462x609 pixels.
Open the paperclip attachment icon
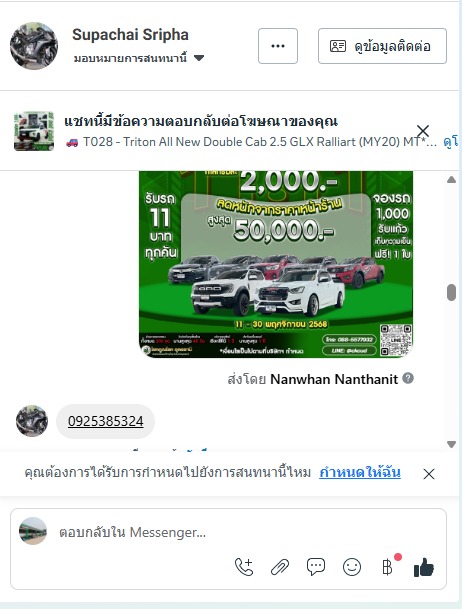[280, 567]
